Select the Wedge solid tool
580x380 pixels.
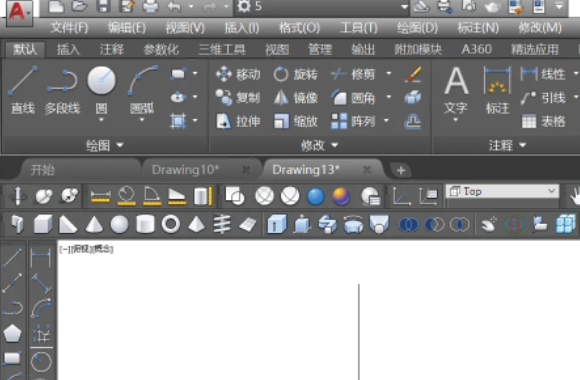coord(68,224)
